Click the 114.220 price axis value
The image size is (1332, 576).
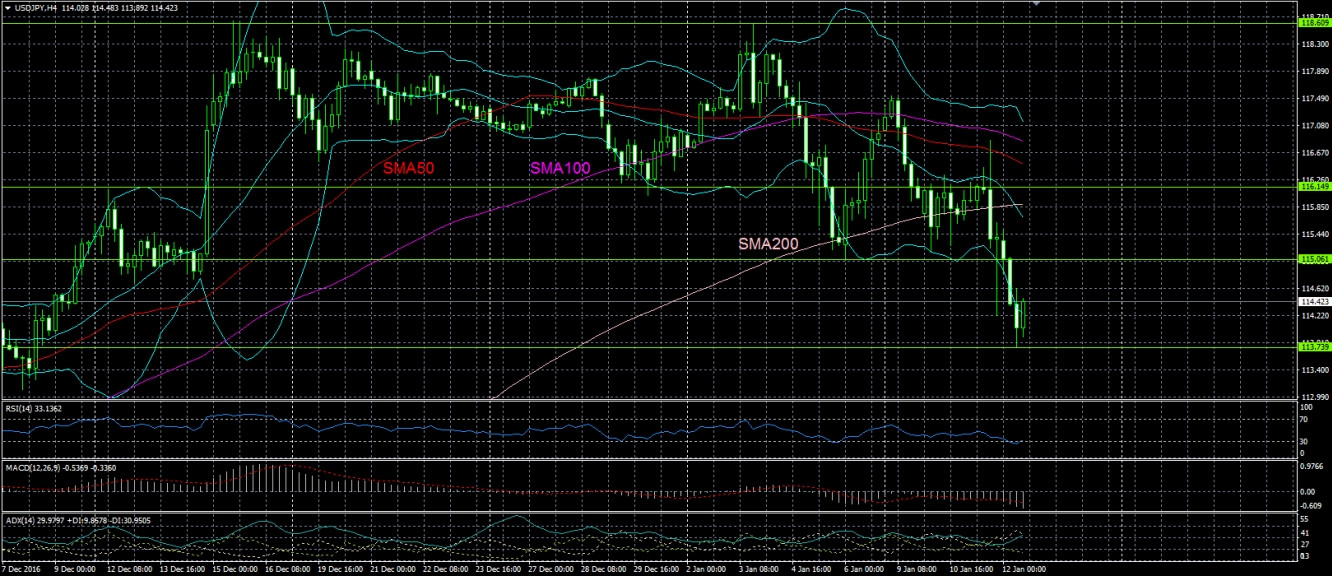pyautogui.click(x=1314, y=315)
